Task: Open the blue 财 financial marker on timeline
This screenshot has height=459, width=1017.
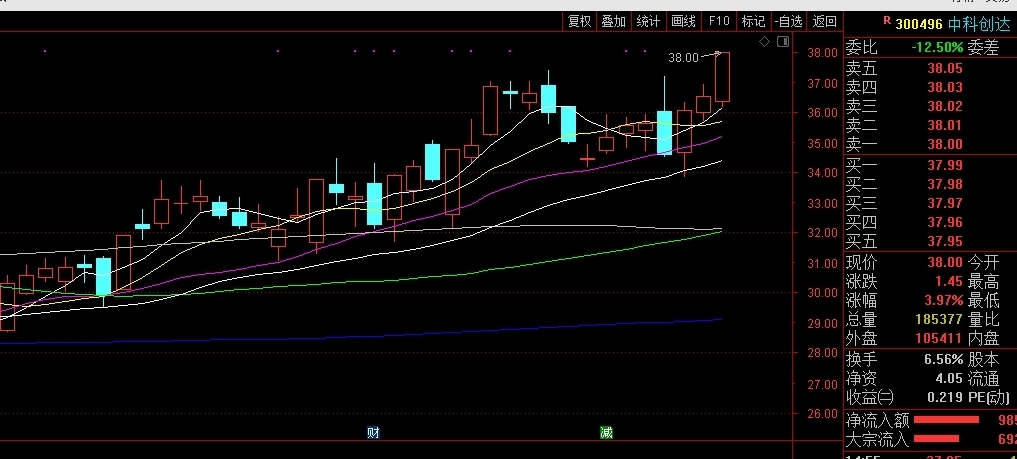Action: click(373, 432)
